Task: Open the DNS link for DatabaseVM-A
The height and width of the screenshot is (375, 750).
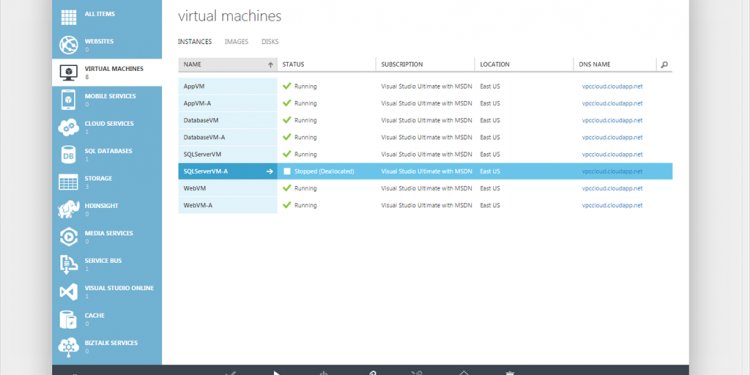Action: click(x=612, y=137)
